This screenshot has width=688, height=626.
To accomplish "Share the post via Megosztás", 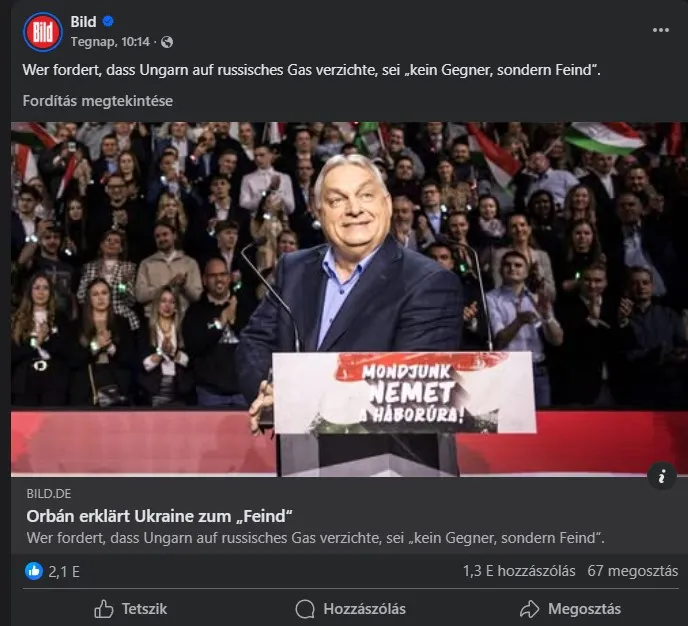I will (570, 608).
